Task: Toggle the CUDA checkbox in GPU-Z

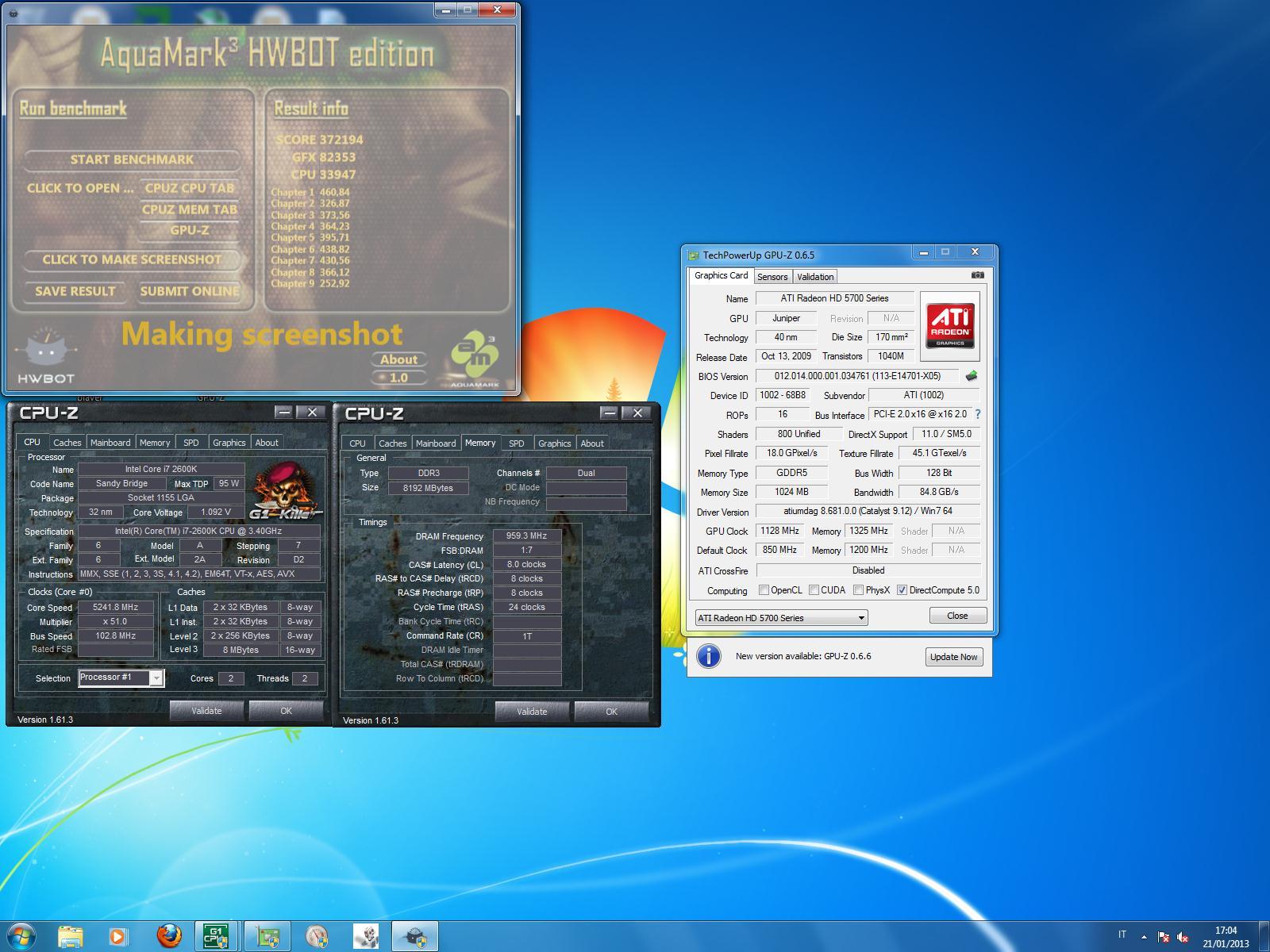Action: pos(814,589)
